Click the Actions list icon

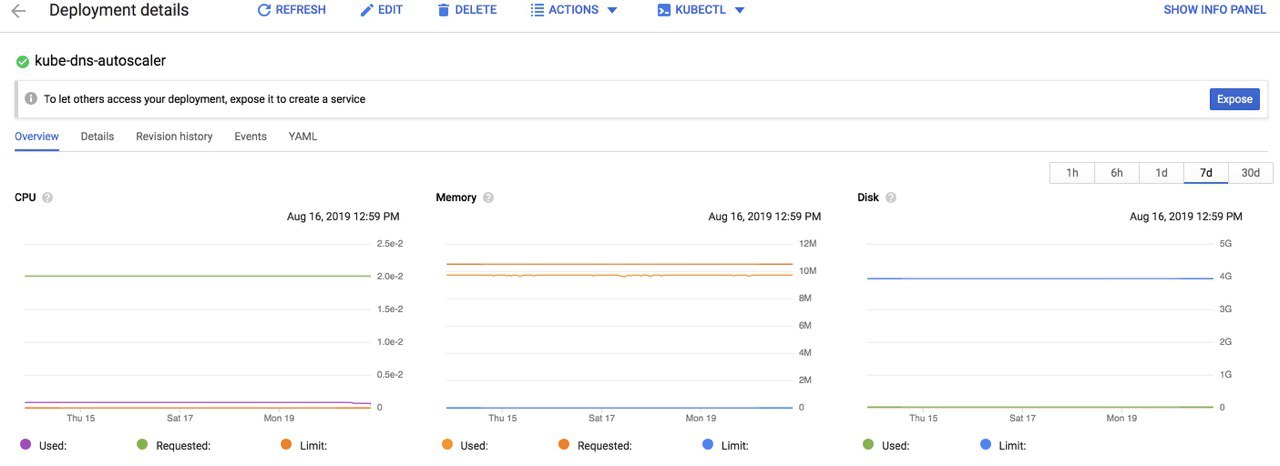537,10
